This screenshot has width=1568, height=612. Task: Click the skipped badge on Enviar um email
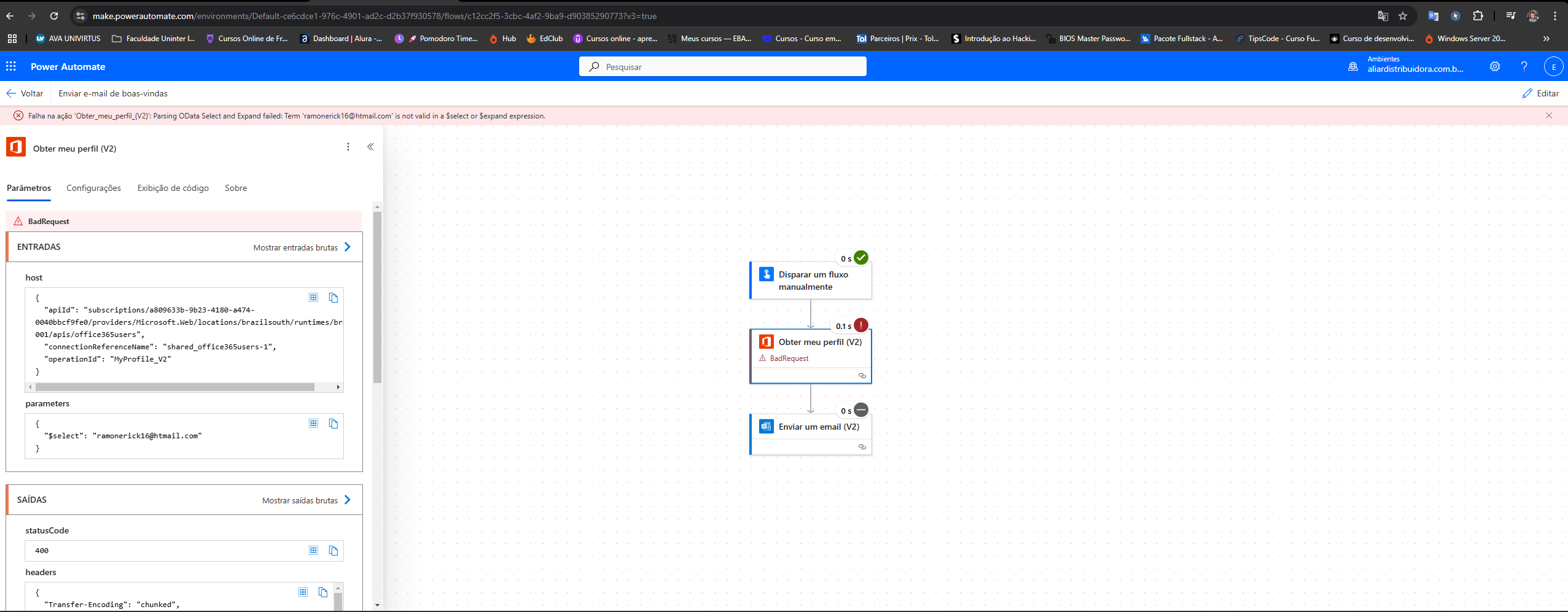pos(861,410)
